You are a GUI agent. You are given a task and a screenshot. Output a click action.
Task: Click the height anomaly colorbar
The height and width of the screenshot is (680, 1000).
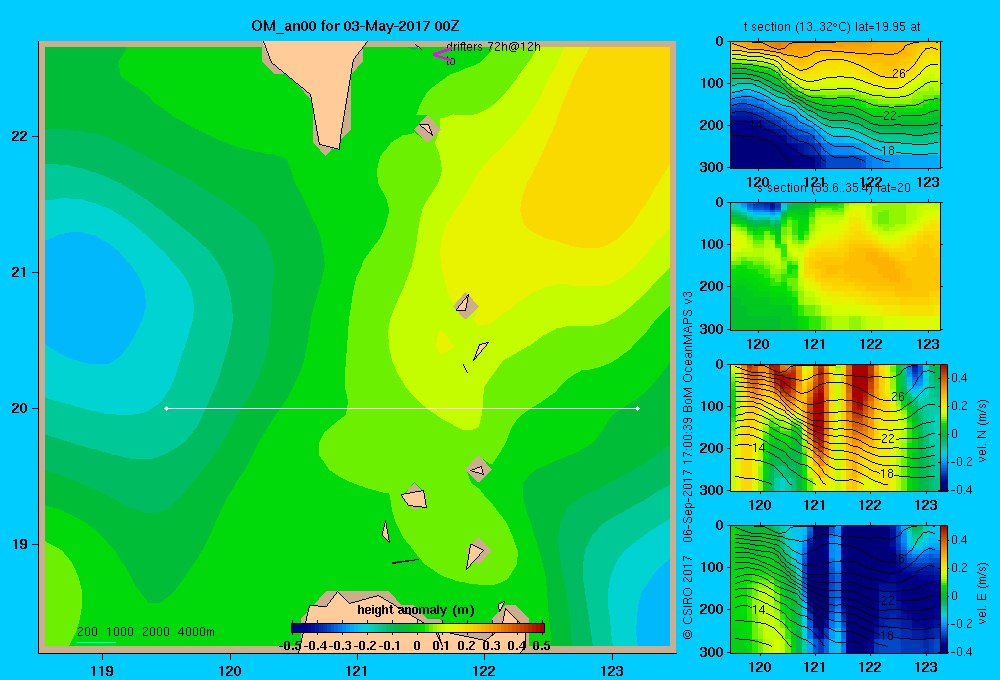(418, 628)
